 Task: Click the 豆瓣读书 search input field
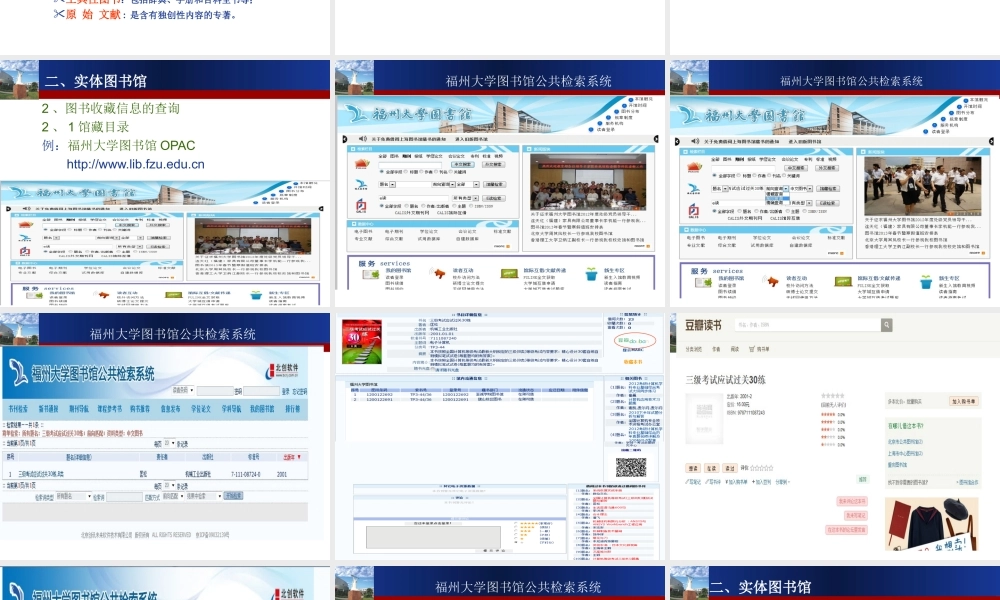click(x=806, y=325)
